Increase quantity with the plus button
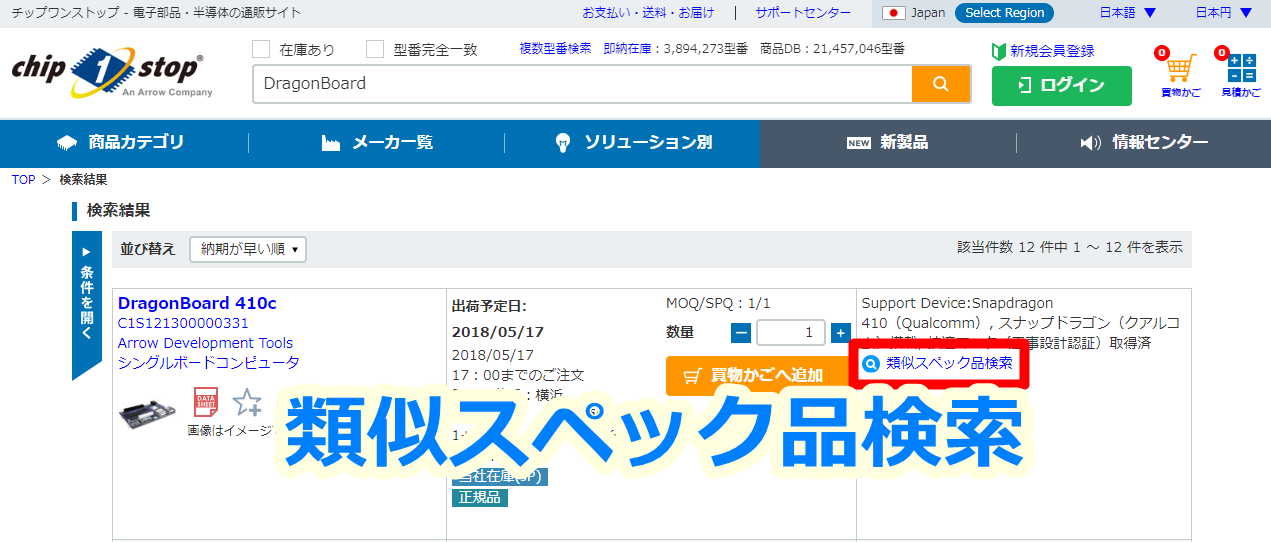This screenshot has width=1271, height=542. click(x=840, y=333)
